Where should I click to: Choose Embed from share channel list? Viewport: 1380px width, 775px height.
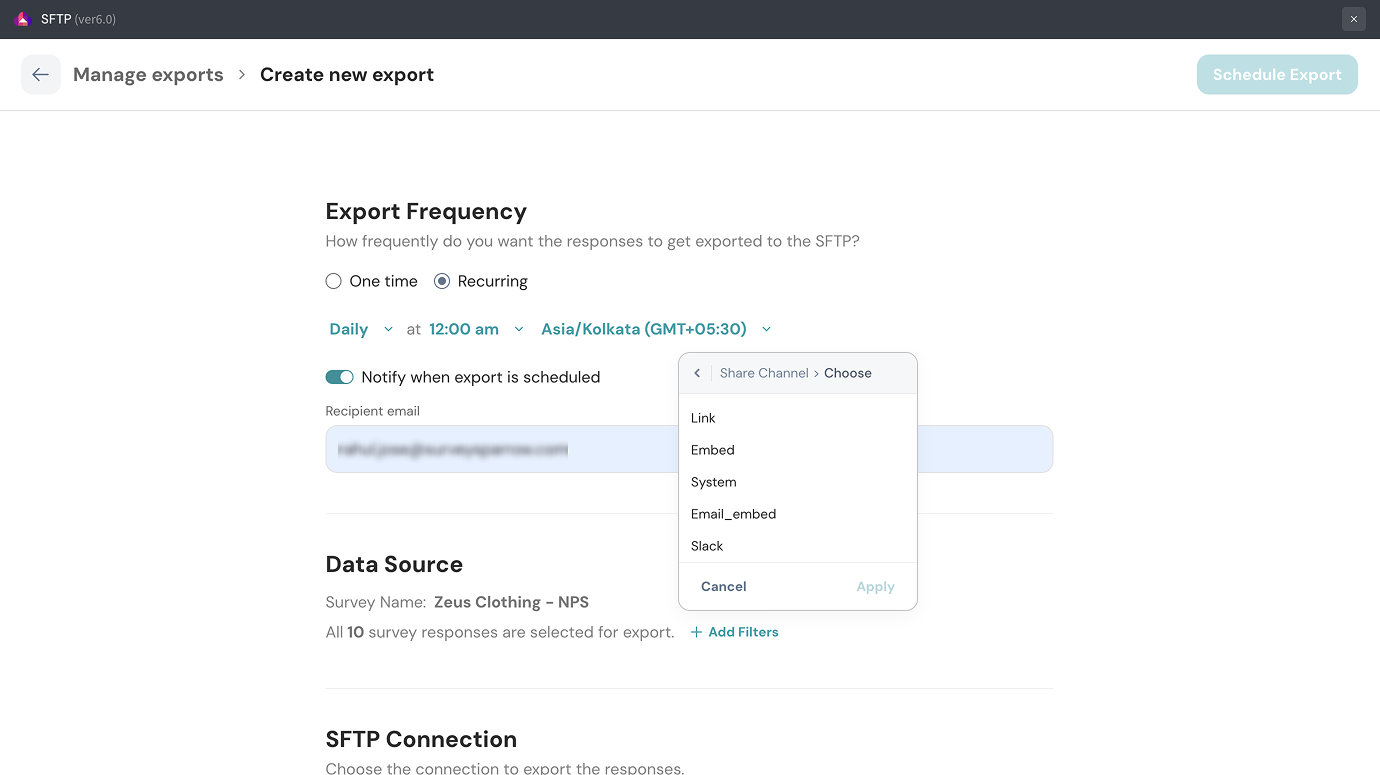(x=713, y=450)
